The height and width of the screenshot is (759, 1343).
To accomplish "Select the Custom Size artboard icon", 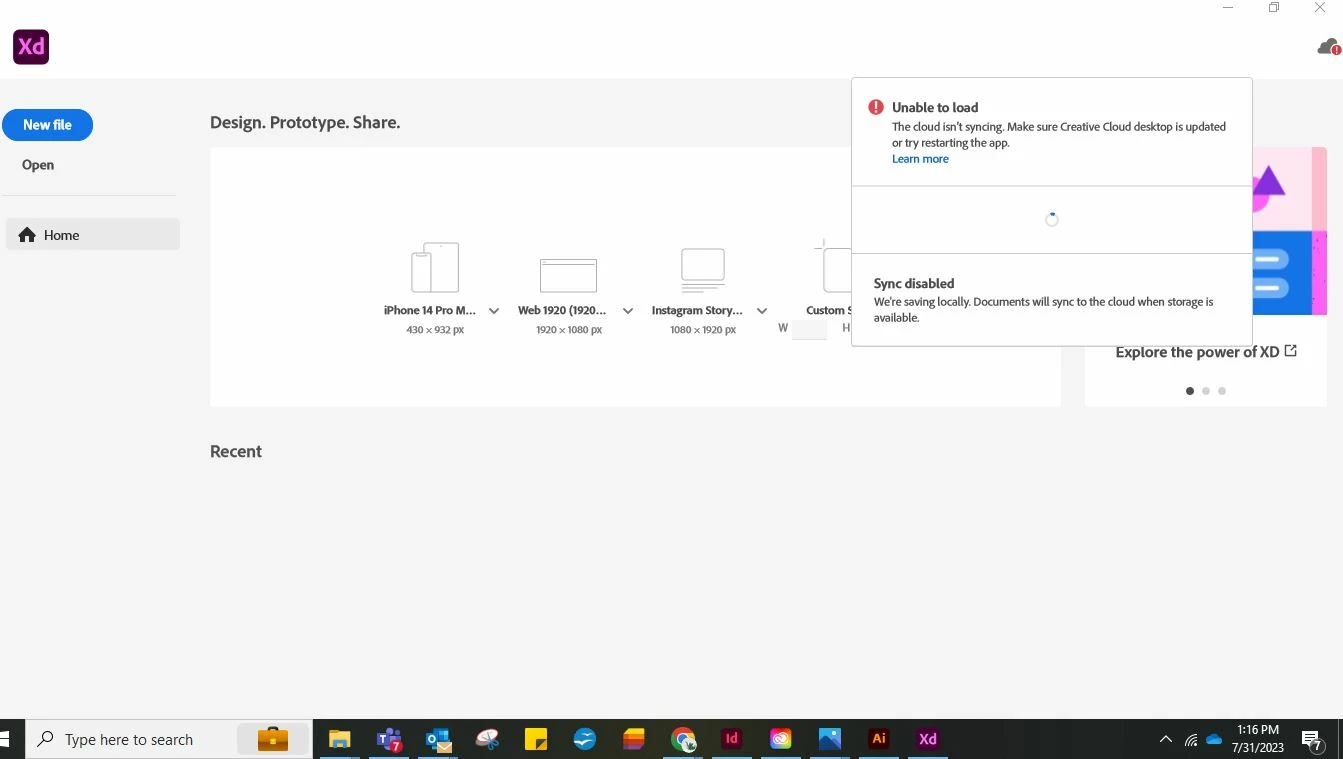I will [x=833, y=266].
